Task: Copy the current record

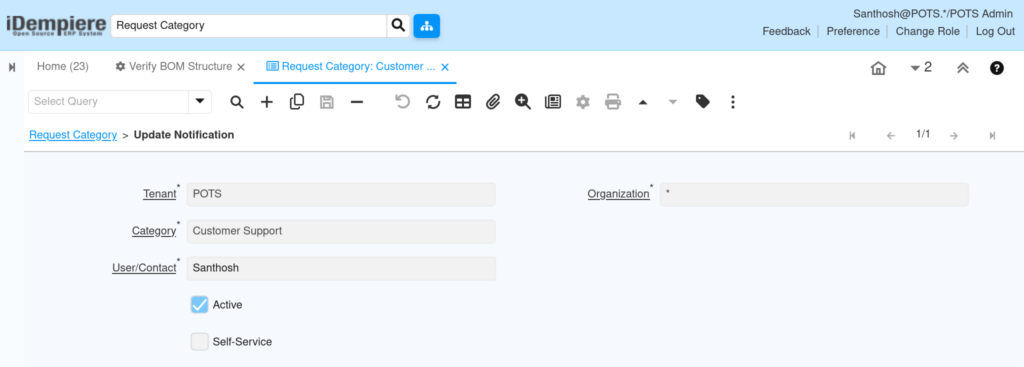Action: coord(296,102)
